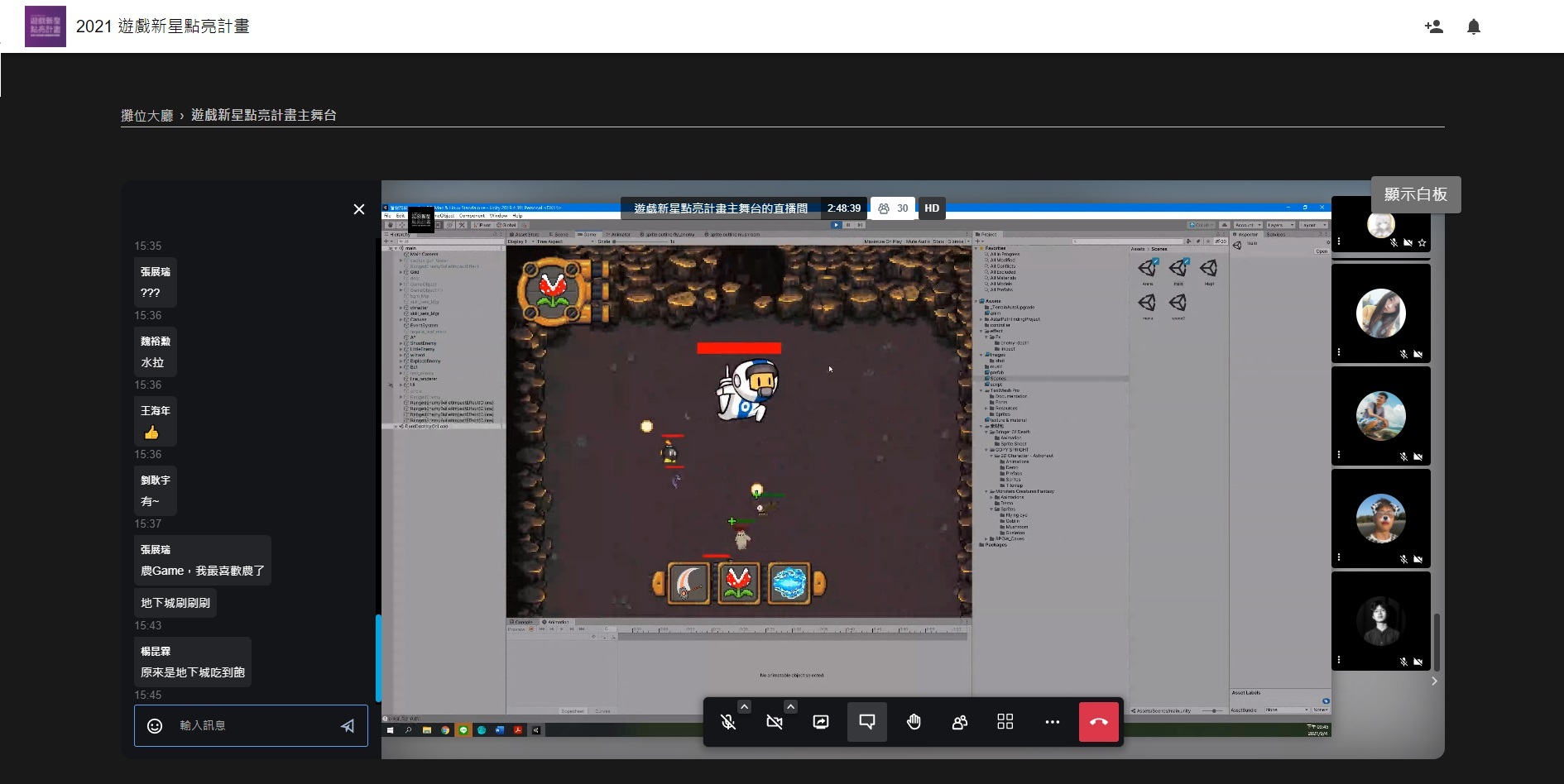Send the chat message

(348, 726)
